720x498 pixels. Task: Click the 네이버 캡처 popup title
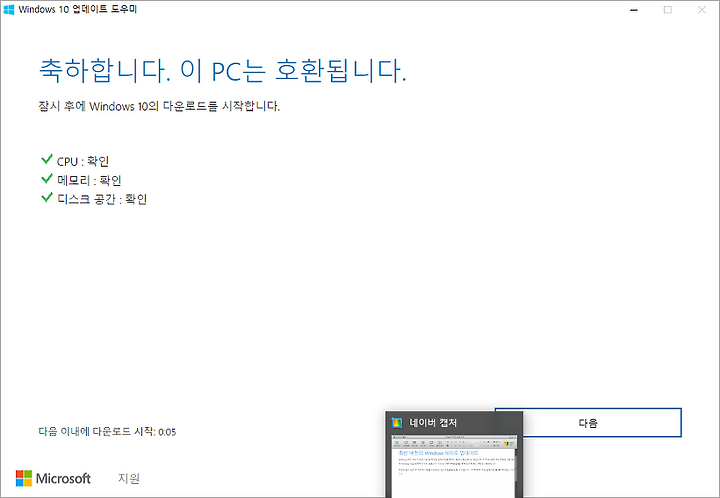click(433, 423)
